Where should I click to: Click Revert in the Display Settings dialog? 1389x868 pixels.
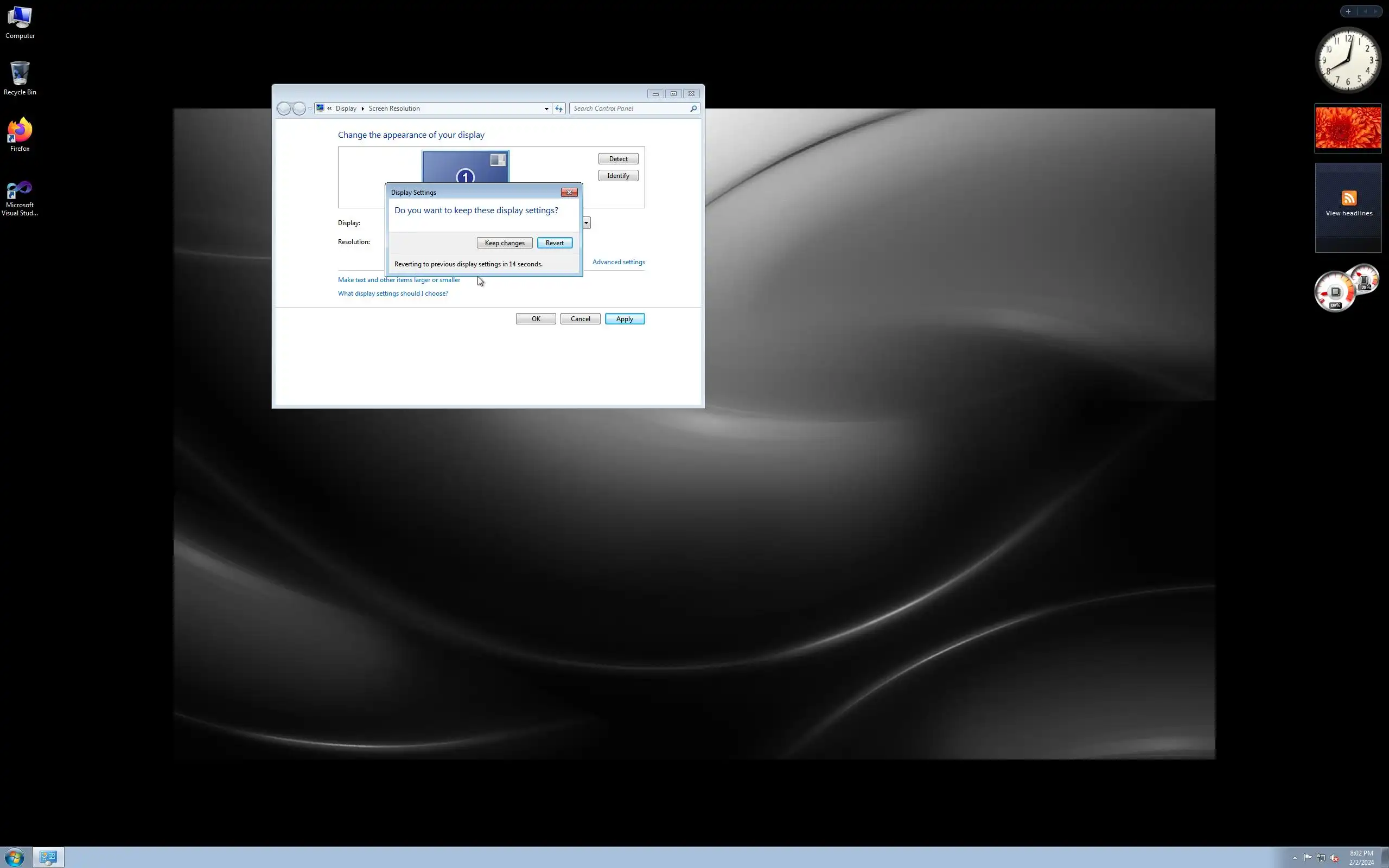pyautogui.click(x=554, y=243)
